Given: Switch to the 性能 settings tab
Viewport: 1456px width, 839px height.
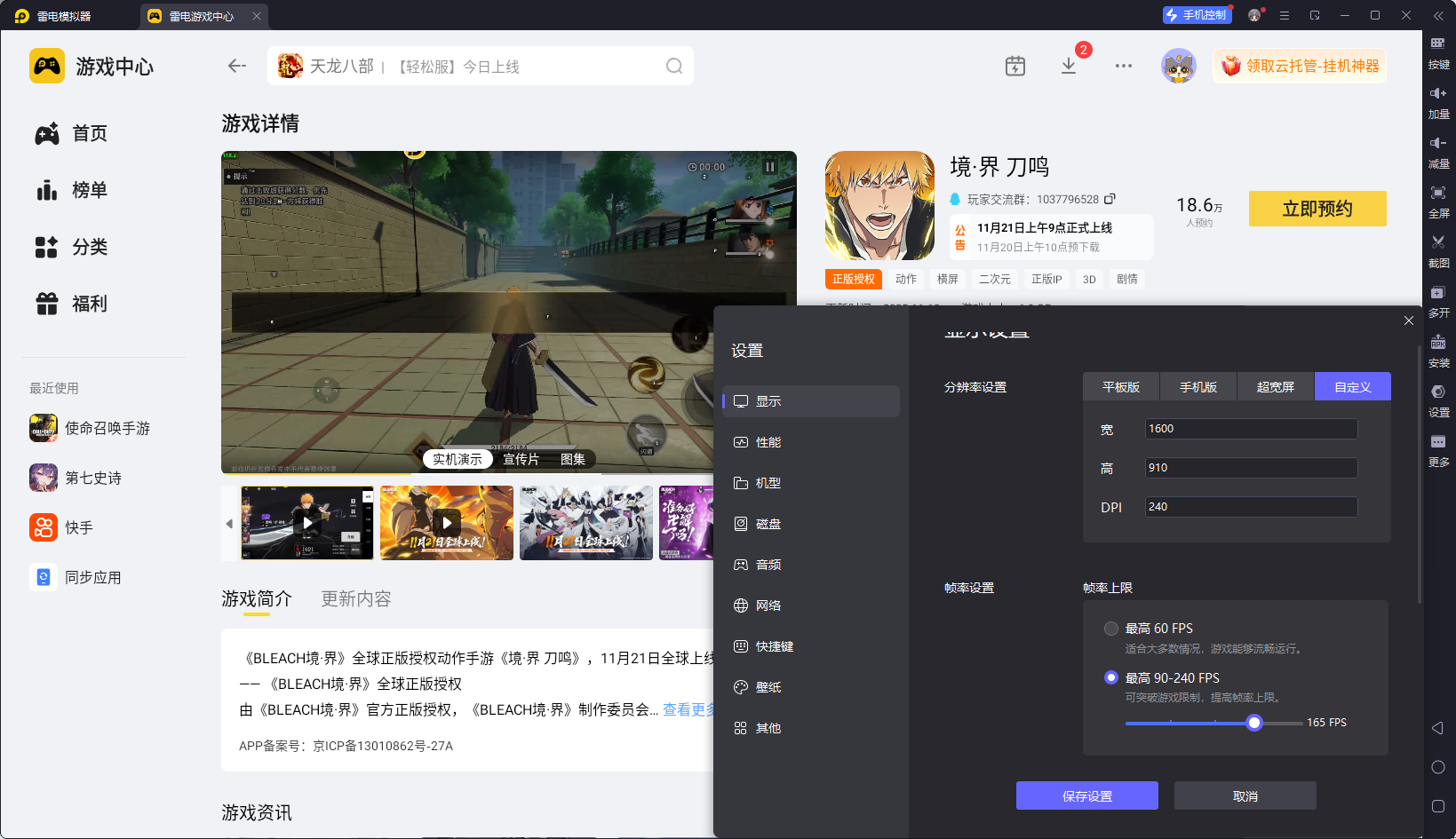Looking at the screenshot, I should 768,442.
